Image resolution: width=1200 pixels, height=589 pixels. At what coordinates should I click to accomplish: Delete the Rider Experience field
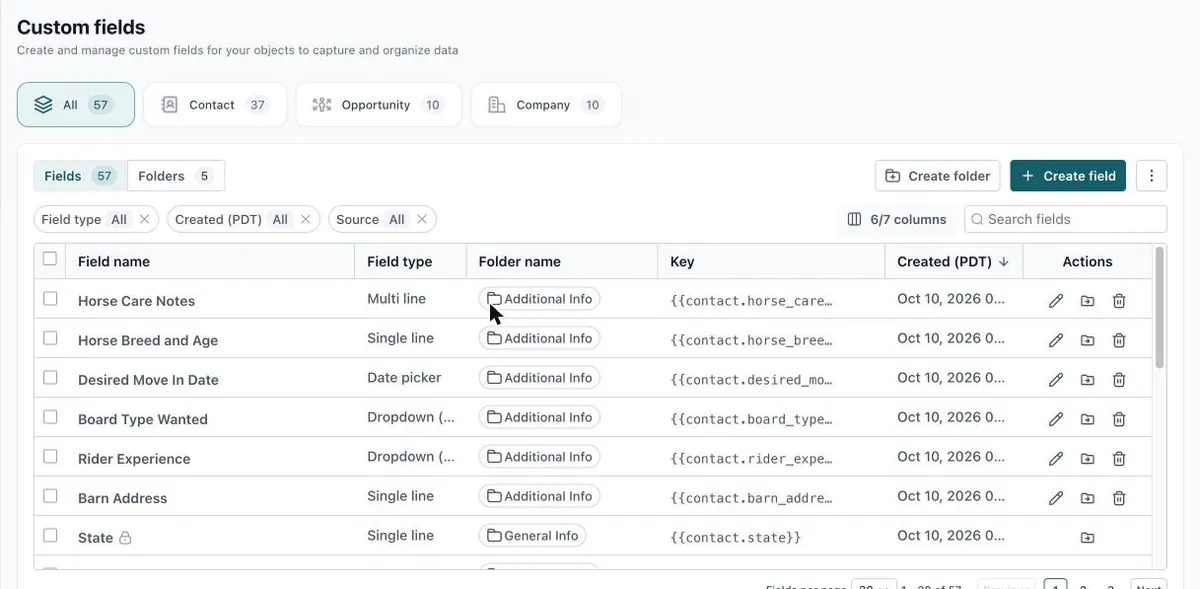1119,459
